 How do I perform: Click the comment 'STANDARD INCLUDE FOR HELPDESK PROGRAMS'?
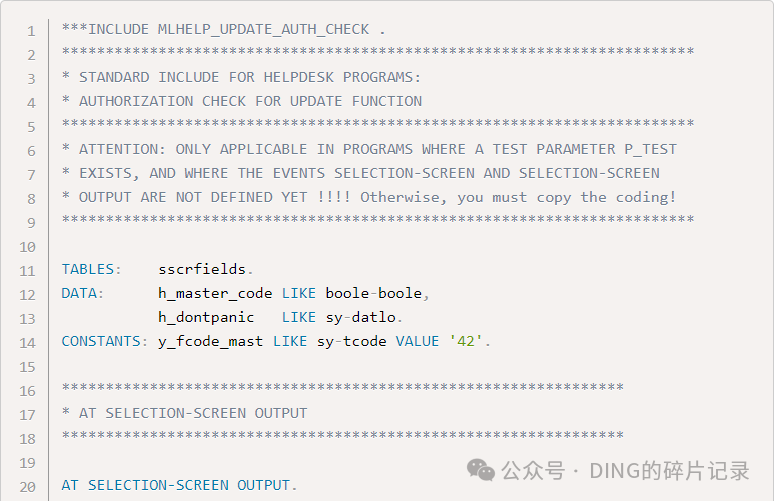[246, 77]
